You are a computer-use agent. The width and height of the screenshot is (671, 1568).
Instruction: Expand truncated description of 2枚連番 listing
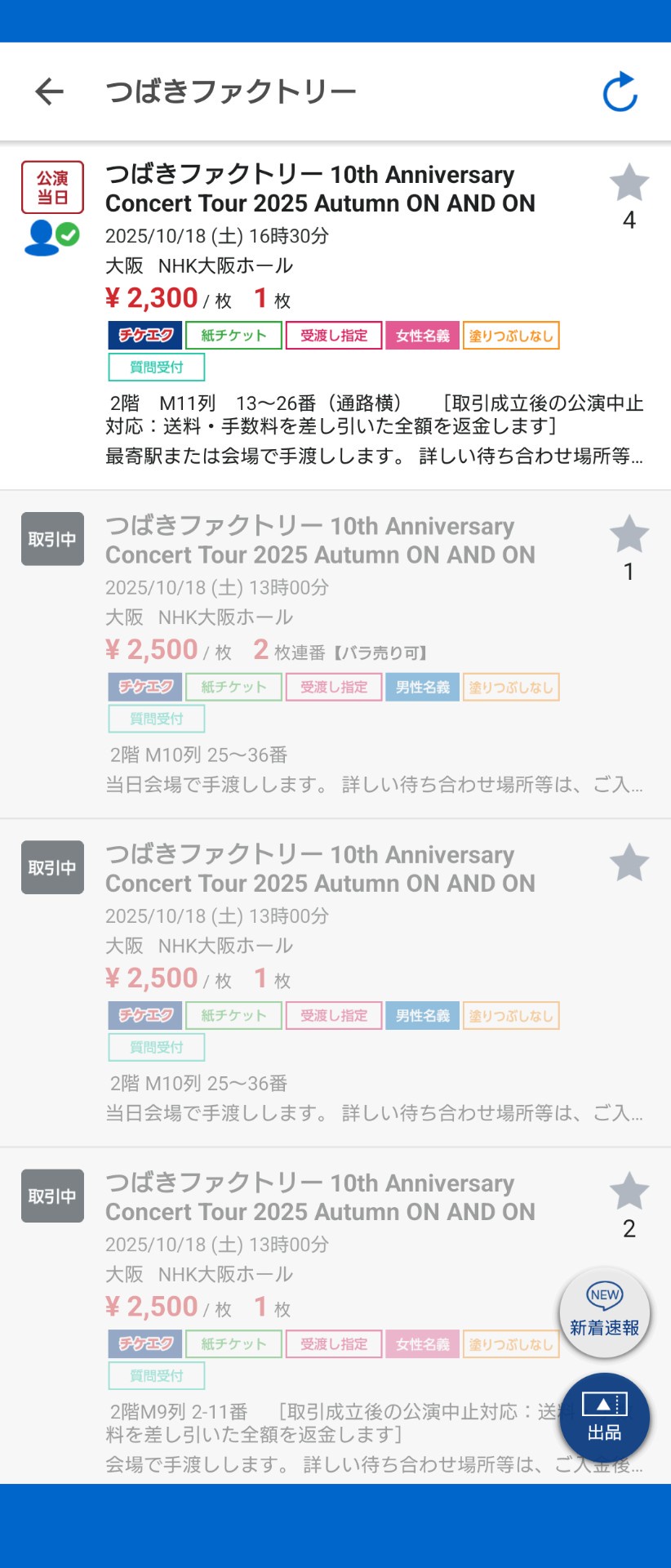pyautogui.click(x=374, y=785)
